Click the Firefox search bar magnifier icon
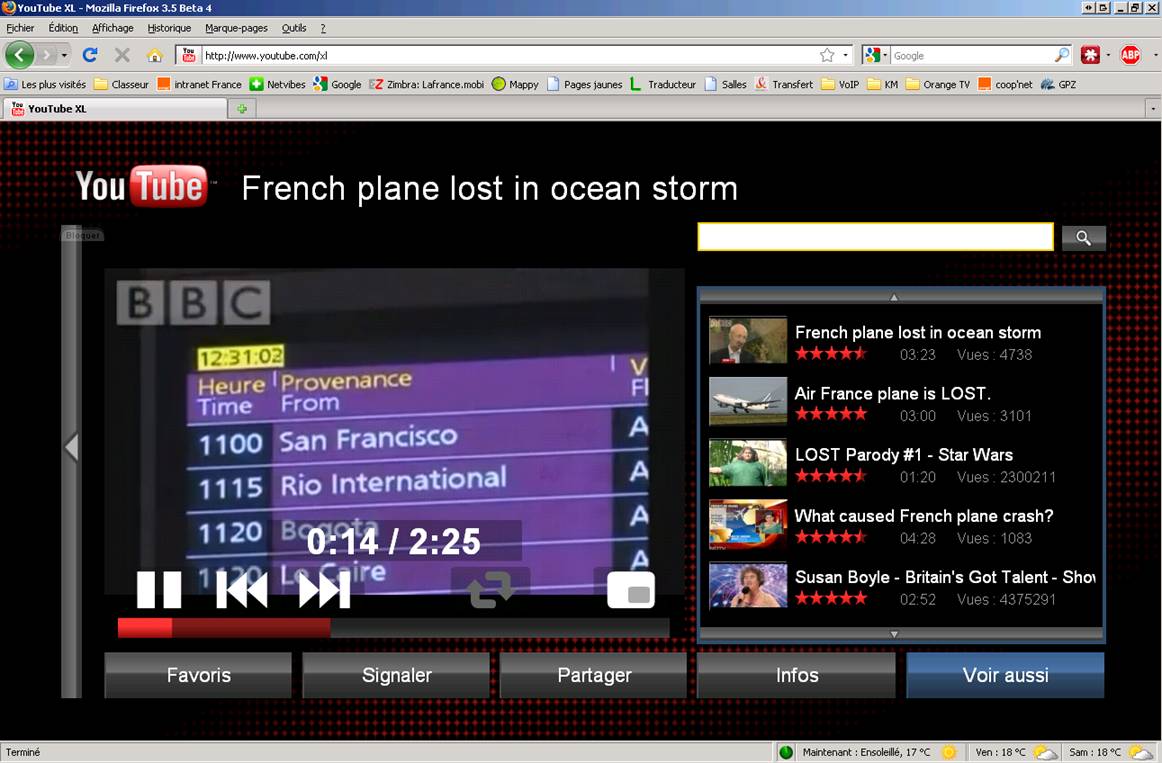The image size is (1162, 763). [x=1062, y=55]
